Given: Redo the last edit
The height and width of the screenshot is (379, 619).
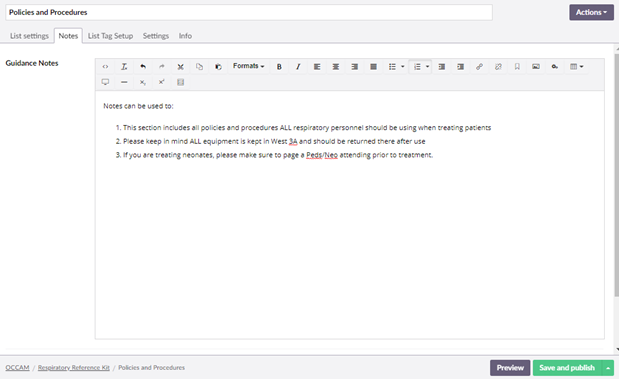Looking at the screenshot, I should [162, 67].
